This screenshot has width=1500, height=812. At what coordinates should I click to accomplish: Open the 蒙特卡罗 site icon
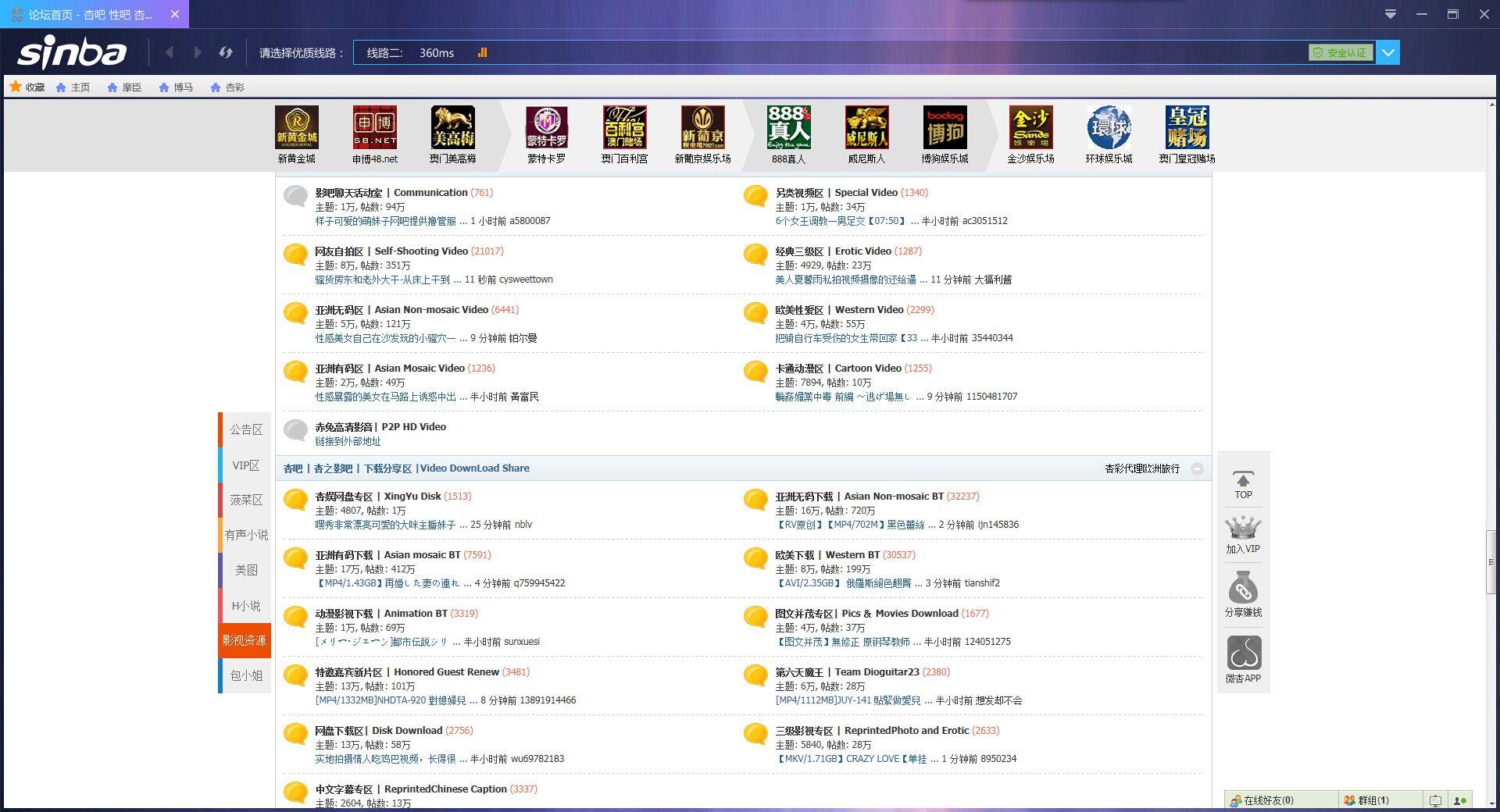pos(547,127)
